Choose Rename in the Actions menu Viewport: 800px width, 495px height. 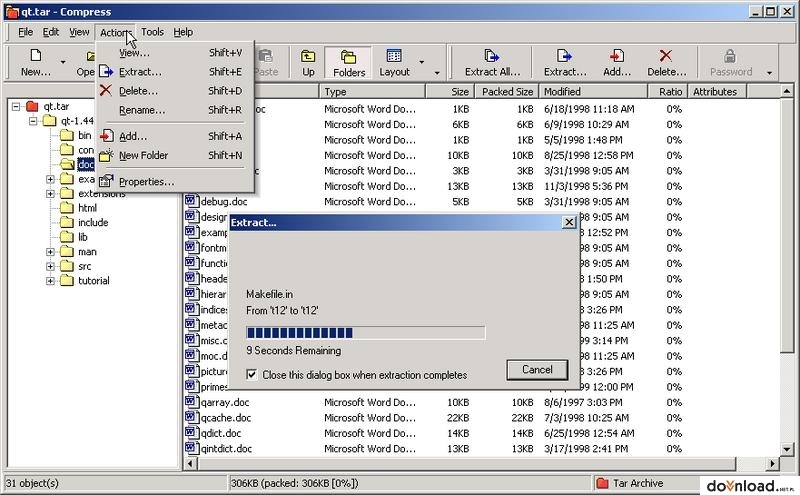[174, 110]
